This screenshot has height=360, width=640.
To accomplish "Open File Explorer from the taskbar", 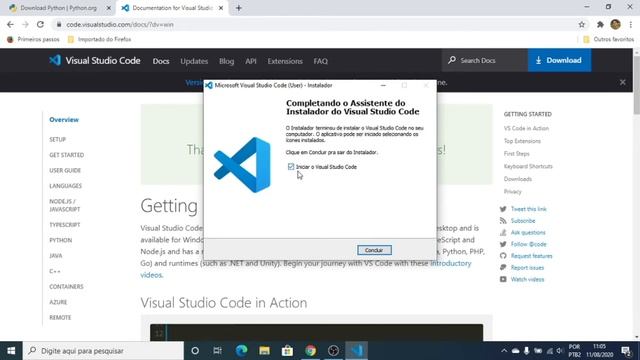I will coord(264,351).
